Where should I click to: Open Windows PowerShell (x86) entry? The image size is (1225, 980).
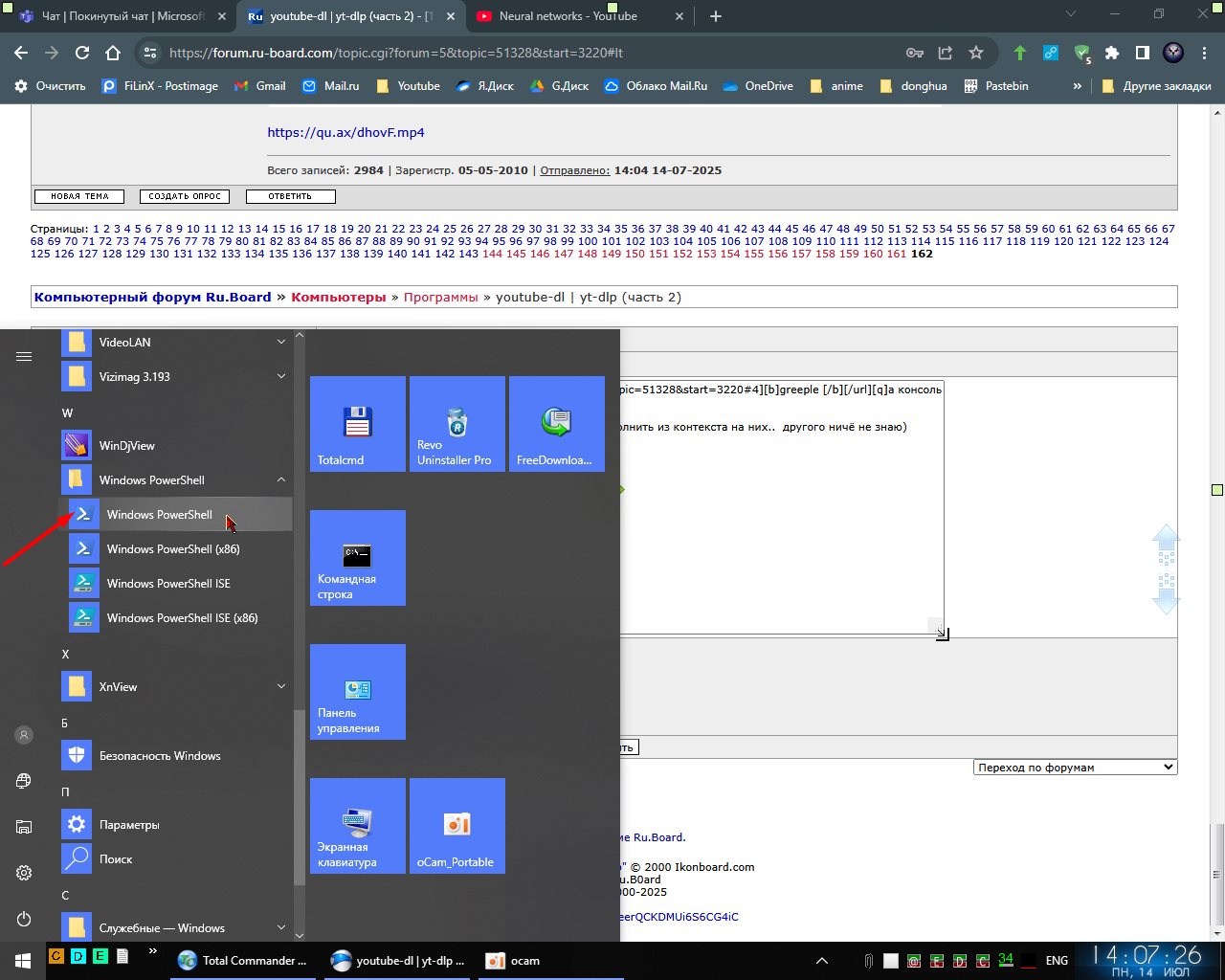176,549
